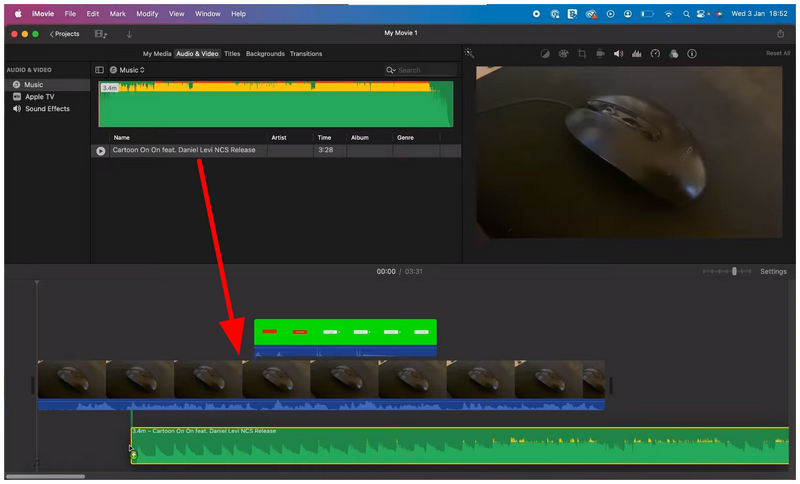Sort tracks by the Genre column

(406, 138)
